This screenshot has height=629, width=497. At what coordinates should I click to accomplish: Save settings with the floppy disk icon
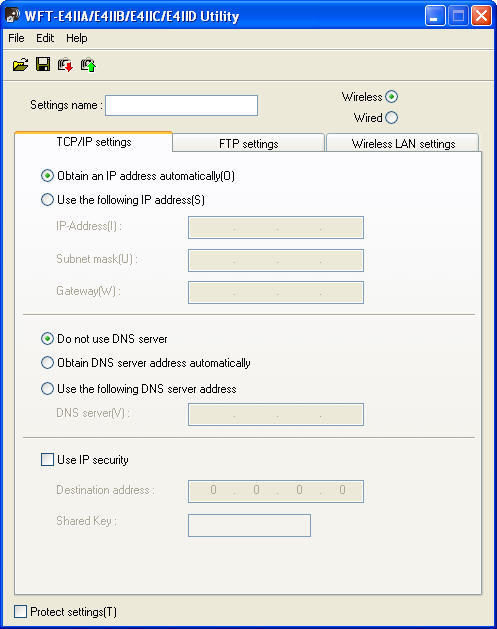click(x=43, y=64)
